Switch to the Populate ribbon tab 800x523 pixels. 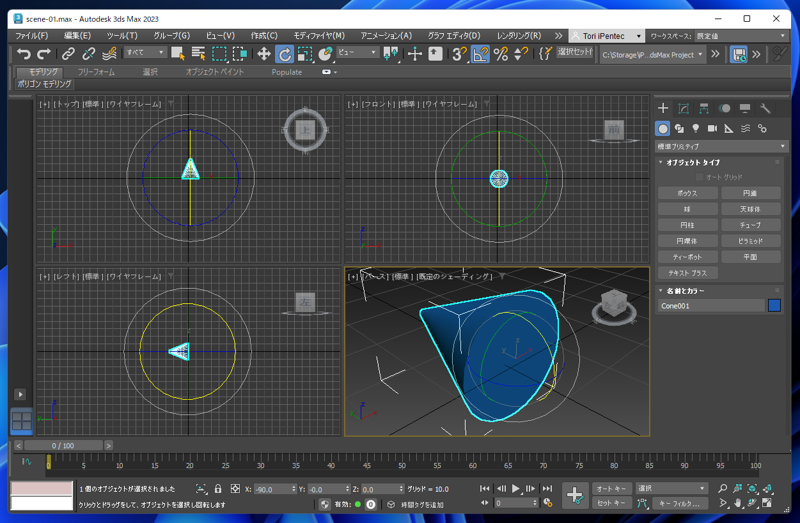[x=286, y=72]
